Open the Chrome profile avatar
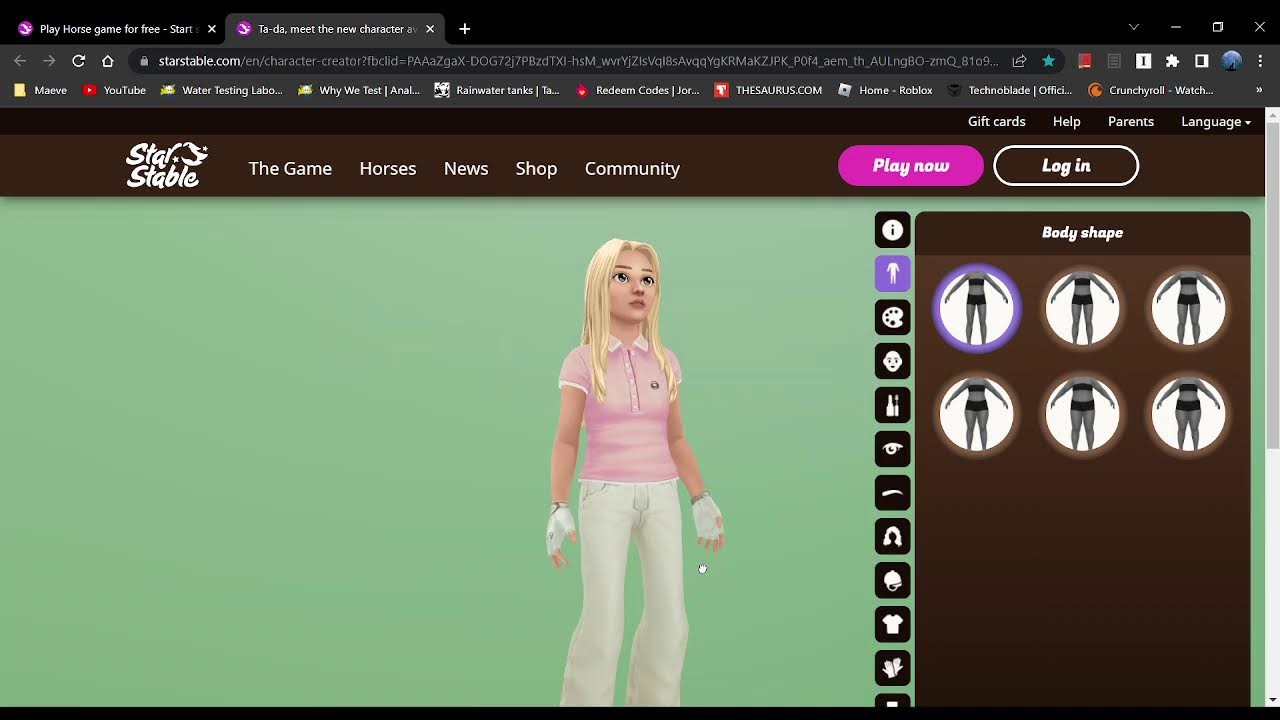The width and height of the screenshot is (1280, 720). point(1232,61)
